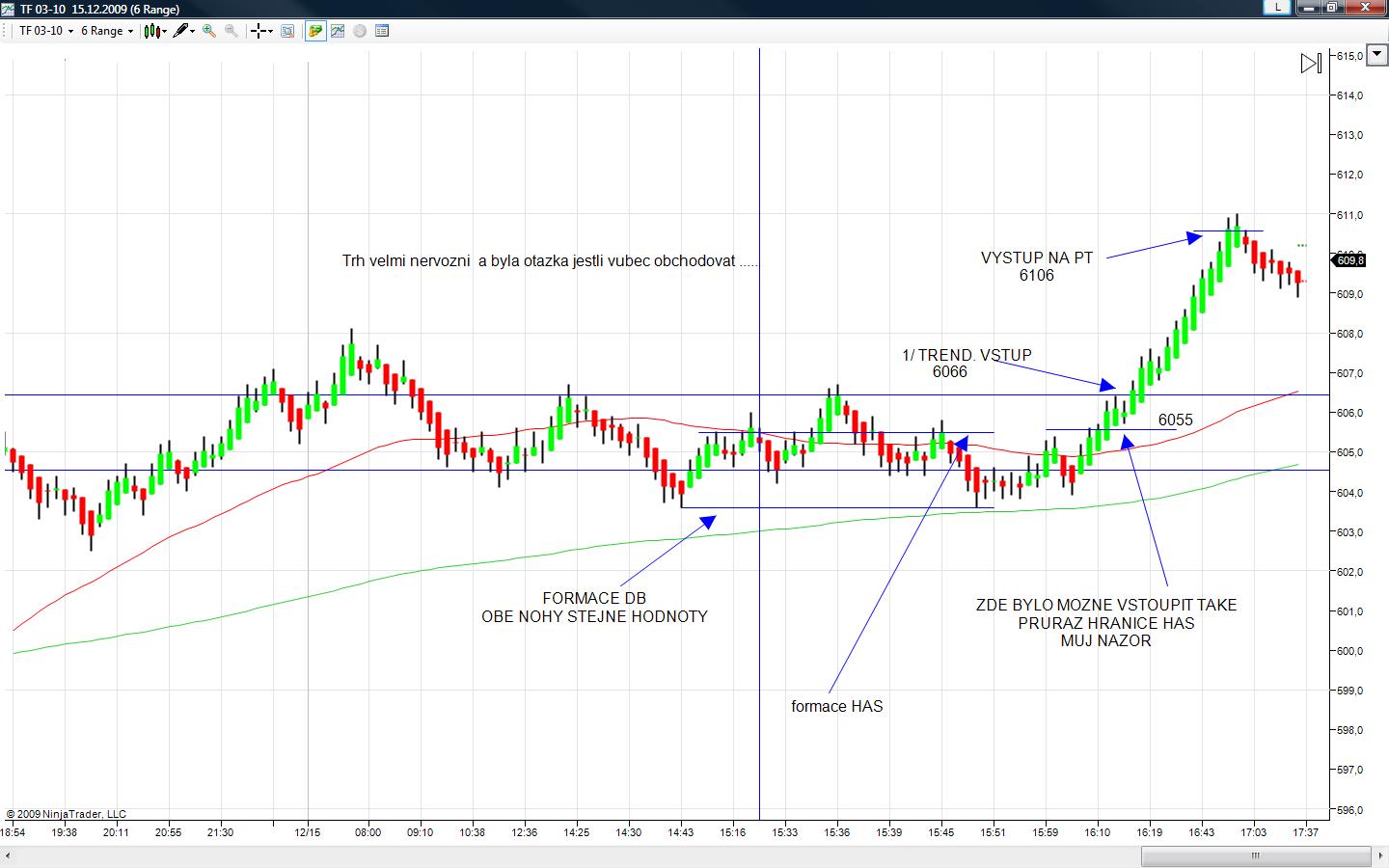
Task: Click the 609,8 current price marker
Action: (1348, 260)
